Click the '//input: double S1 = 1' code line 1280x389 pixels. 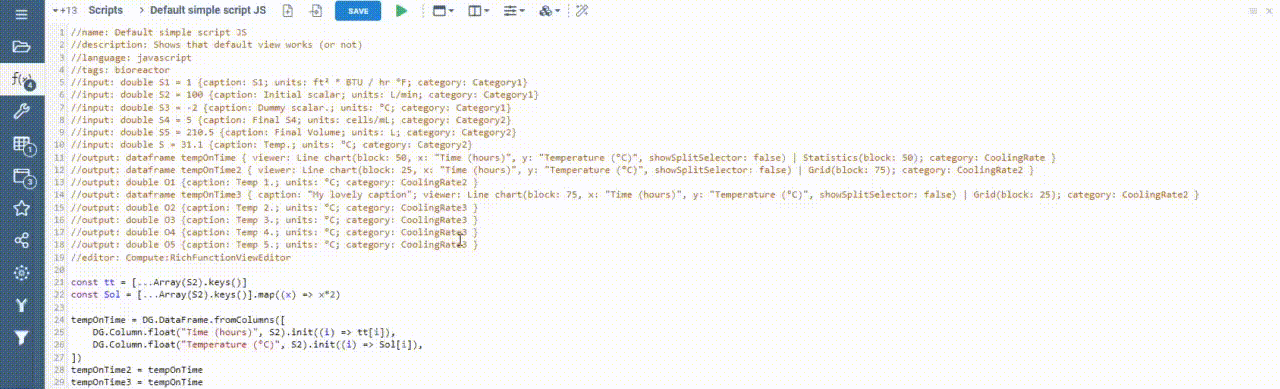[x=299, y=83]
